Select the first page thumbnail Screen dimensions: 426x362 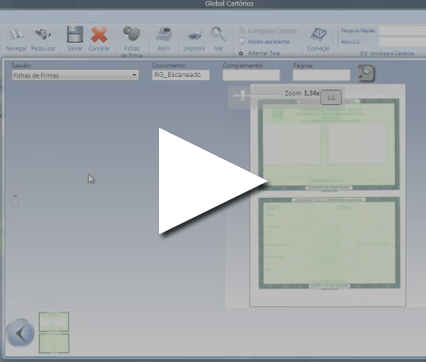54,322
